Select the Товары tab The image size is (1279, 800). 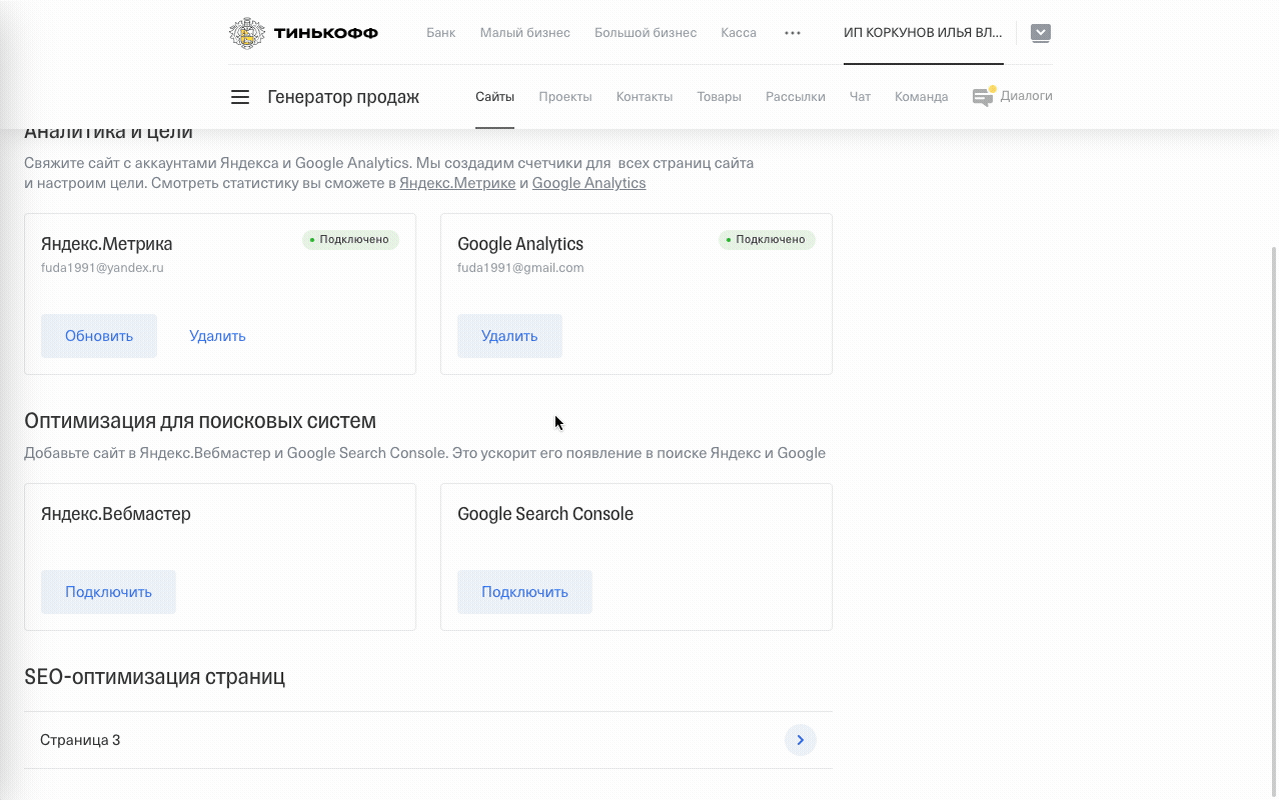pyautogui.click(x=719, y=97)
